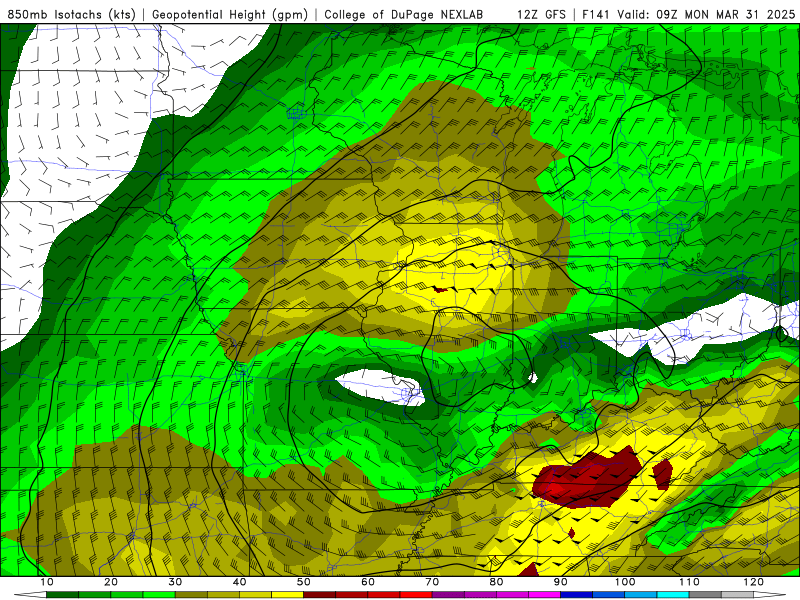Screen dimensions: 800x600
Task: Select the dark red 50–55 kt legend swatch
Action: tap(319, 595)
